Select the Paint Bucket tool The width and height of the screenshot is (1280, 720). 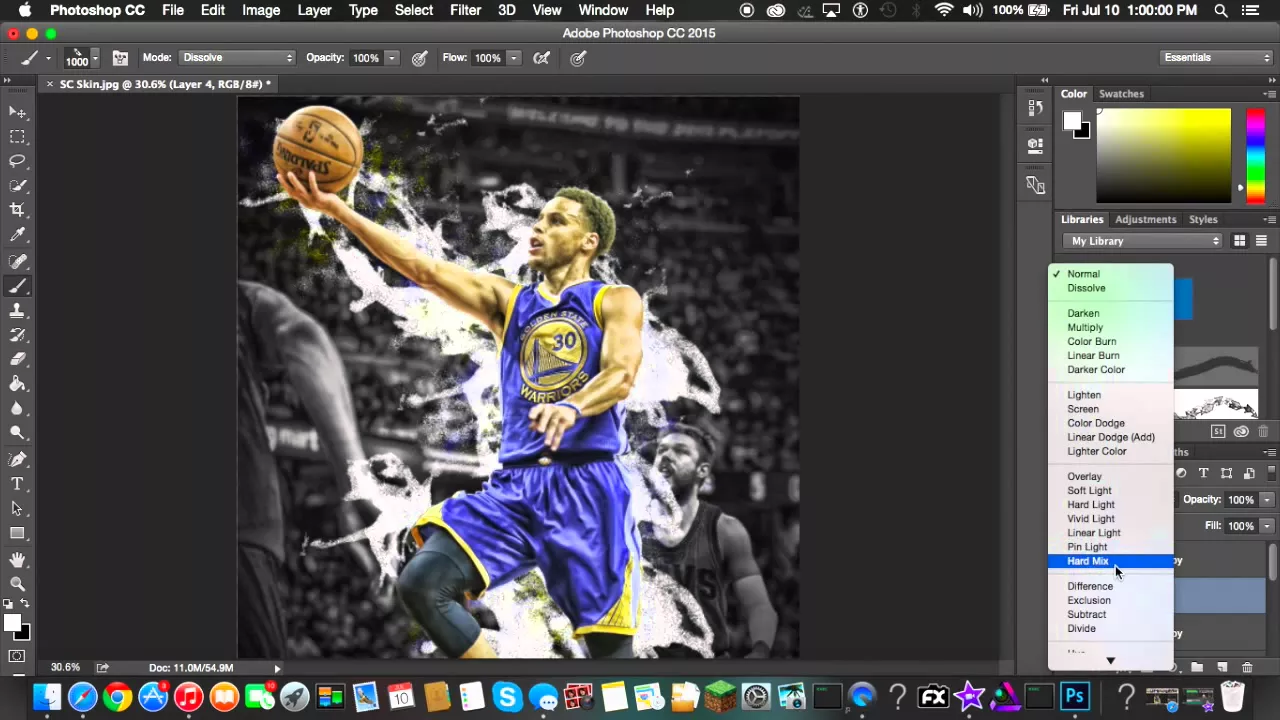point(17,384)
